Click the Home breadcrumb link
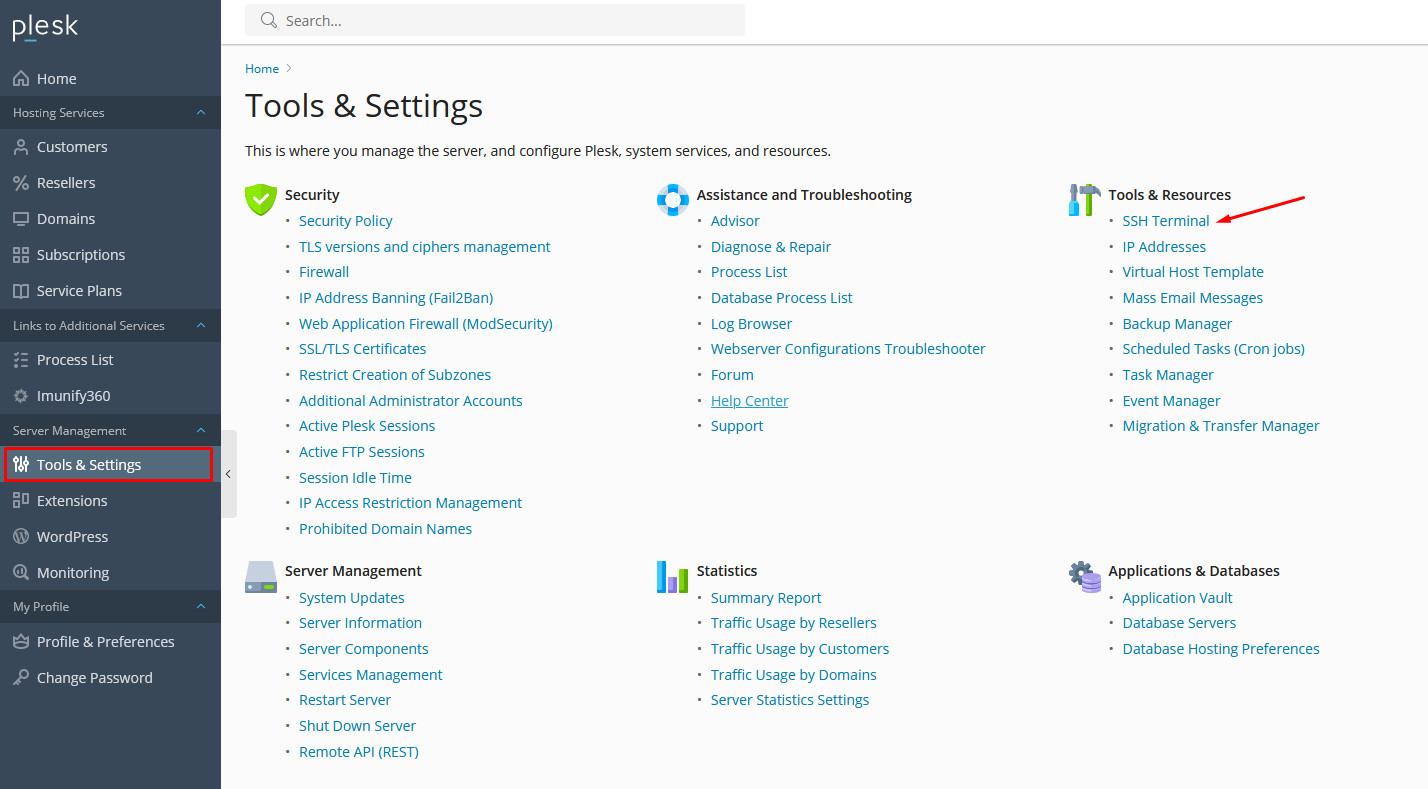The width and height of the screenshot is (1428, 789). [x=262, y=68]
